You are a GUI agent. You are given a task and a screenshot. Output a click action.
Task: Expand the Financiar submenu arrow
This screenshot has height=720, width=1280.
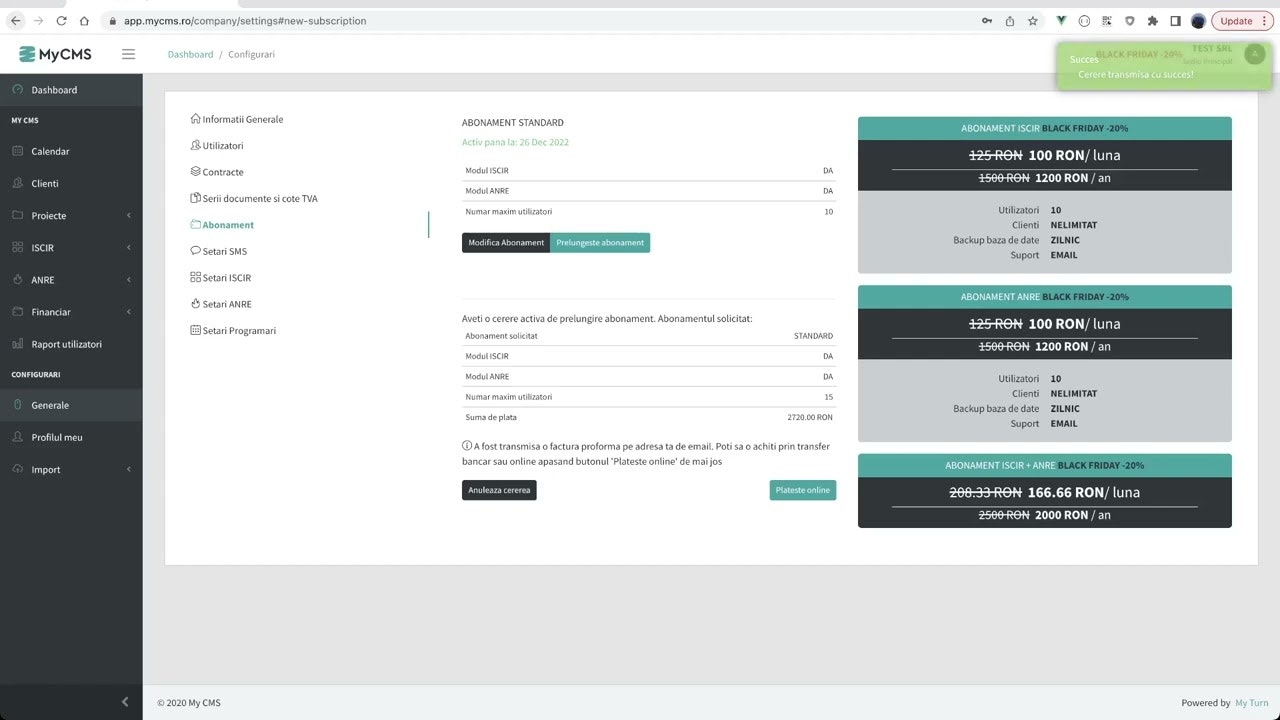click(x=128, y=312)
